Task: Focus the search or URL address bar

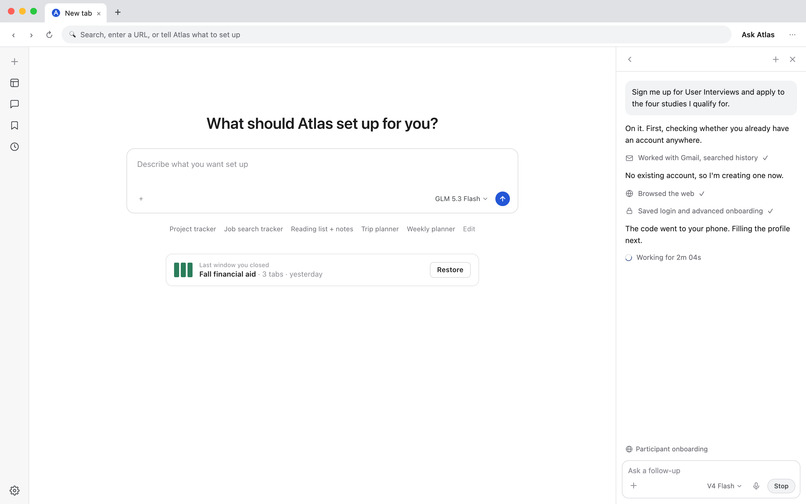Action: click(x=396, y=34)
